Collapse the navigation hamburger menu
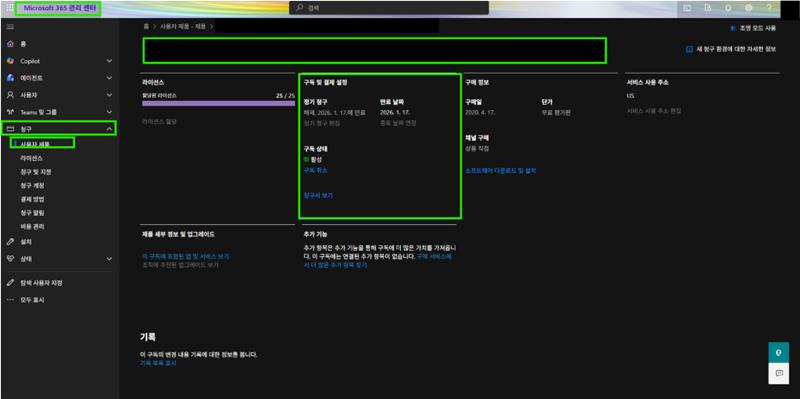The width and height of the screenshot is (800, 399). click(10, 27)
